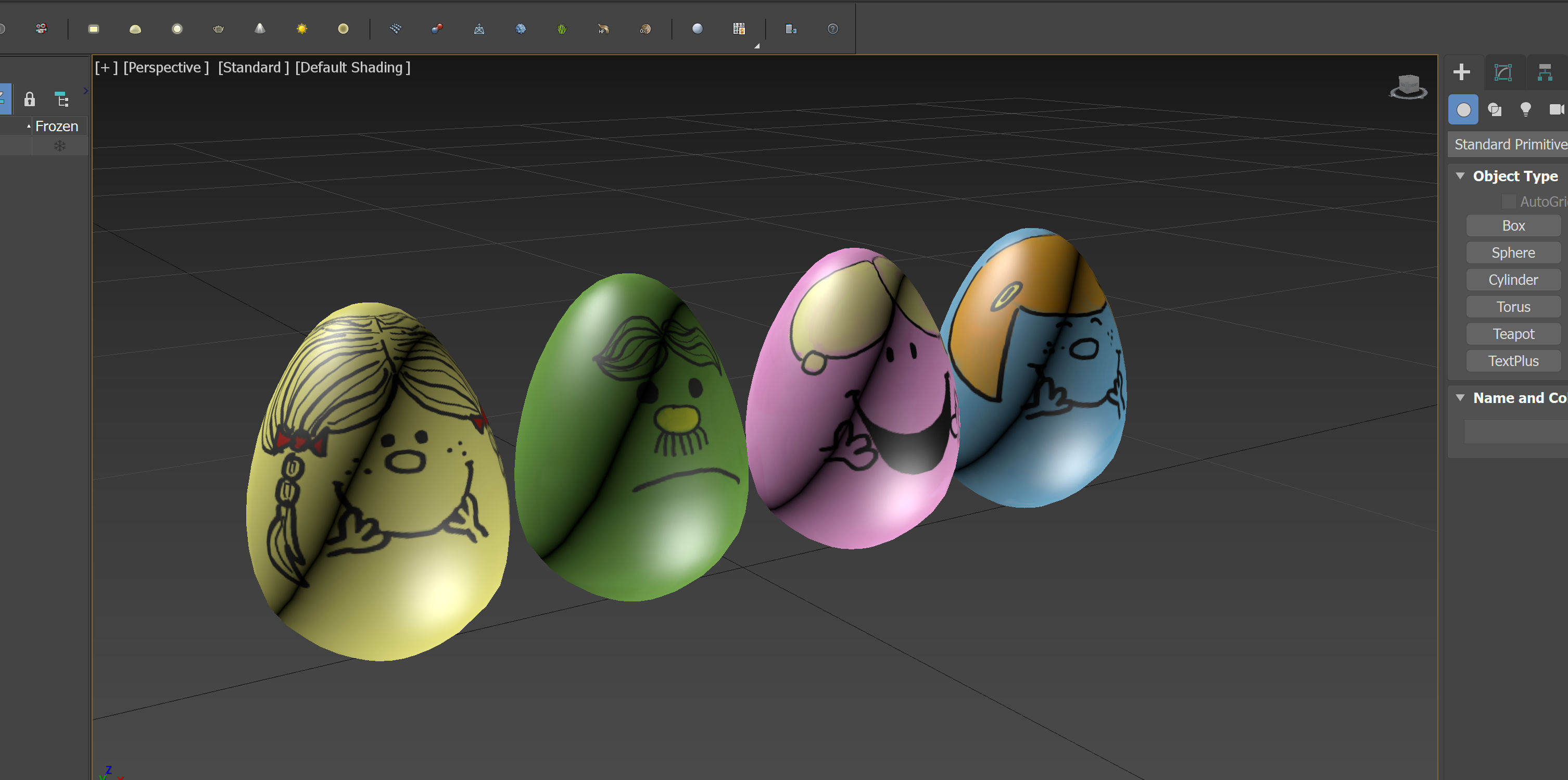Click the flat yellow disc light icon
Screen dimensions: 1568x780
point(343,29)
